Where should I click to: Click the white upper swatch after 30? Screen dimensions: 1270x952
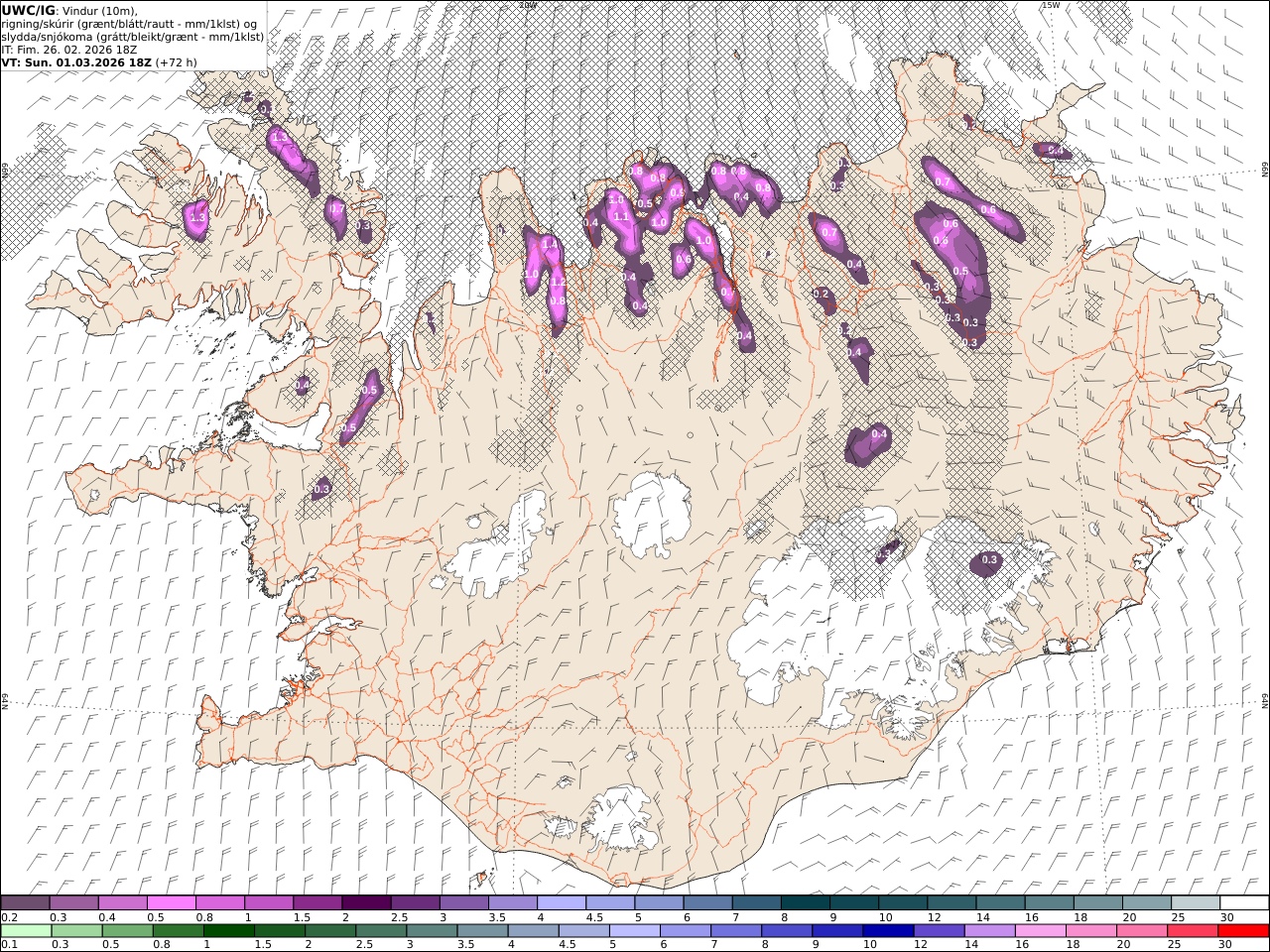point(1242,902)
